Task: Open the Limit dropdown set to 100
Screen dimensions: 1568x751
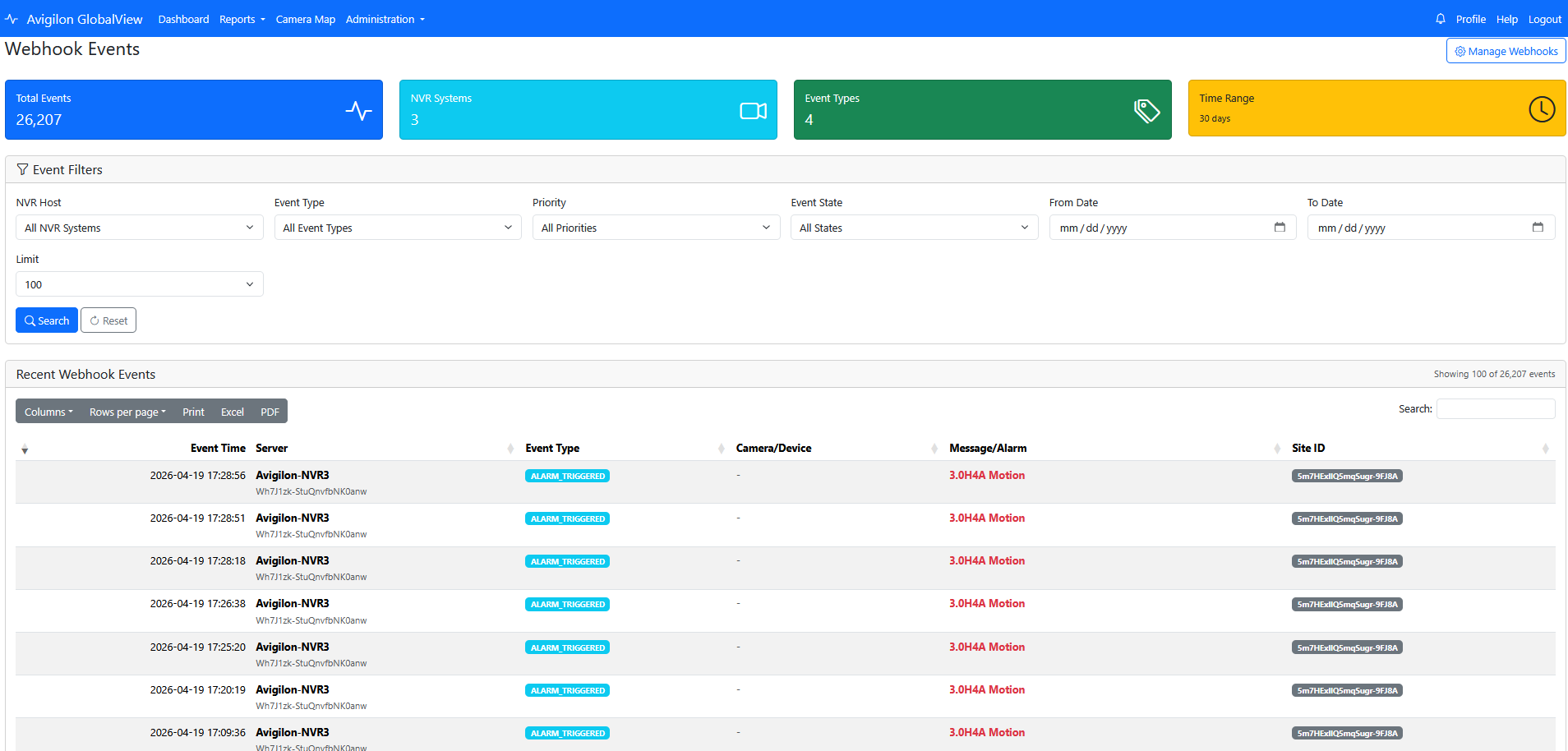Action: tap(140, 284)
